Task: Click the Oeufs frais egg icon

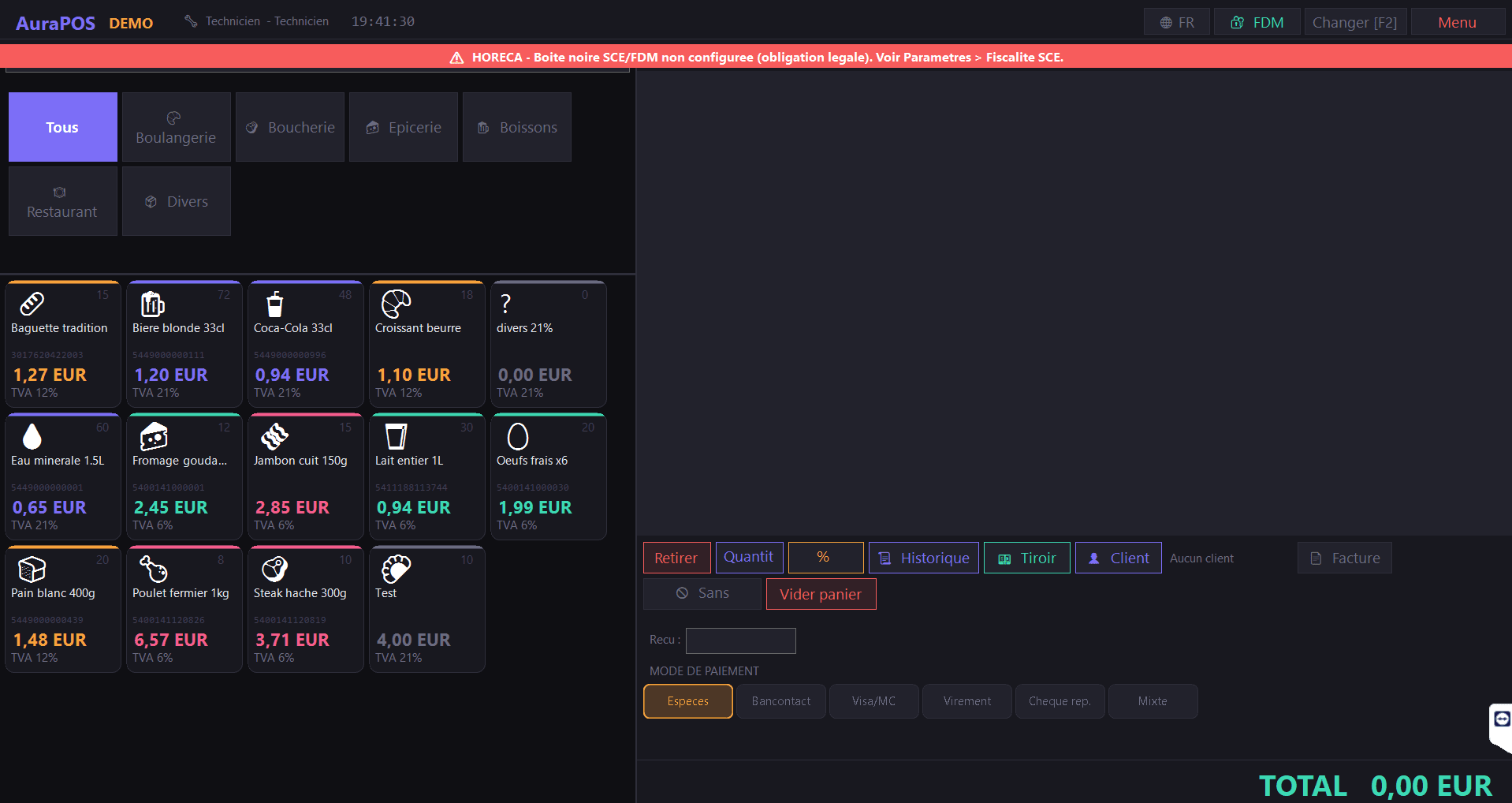Action: coord(517,436)
